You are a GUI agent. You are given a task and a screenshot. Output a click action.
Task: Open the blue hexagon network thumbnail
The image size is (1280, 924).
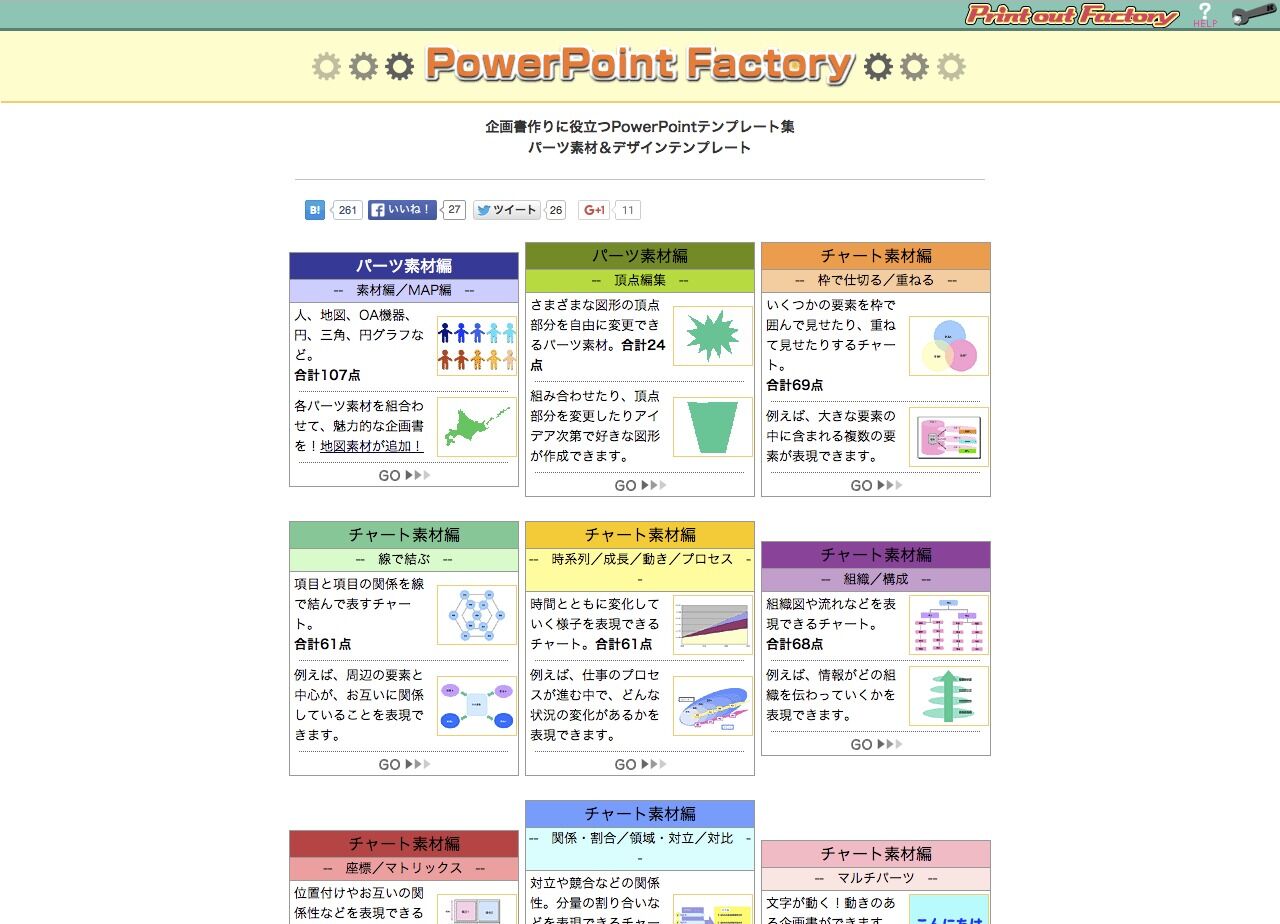tap(477, 615)
